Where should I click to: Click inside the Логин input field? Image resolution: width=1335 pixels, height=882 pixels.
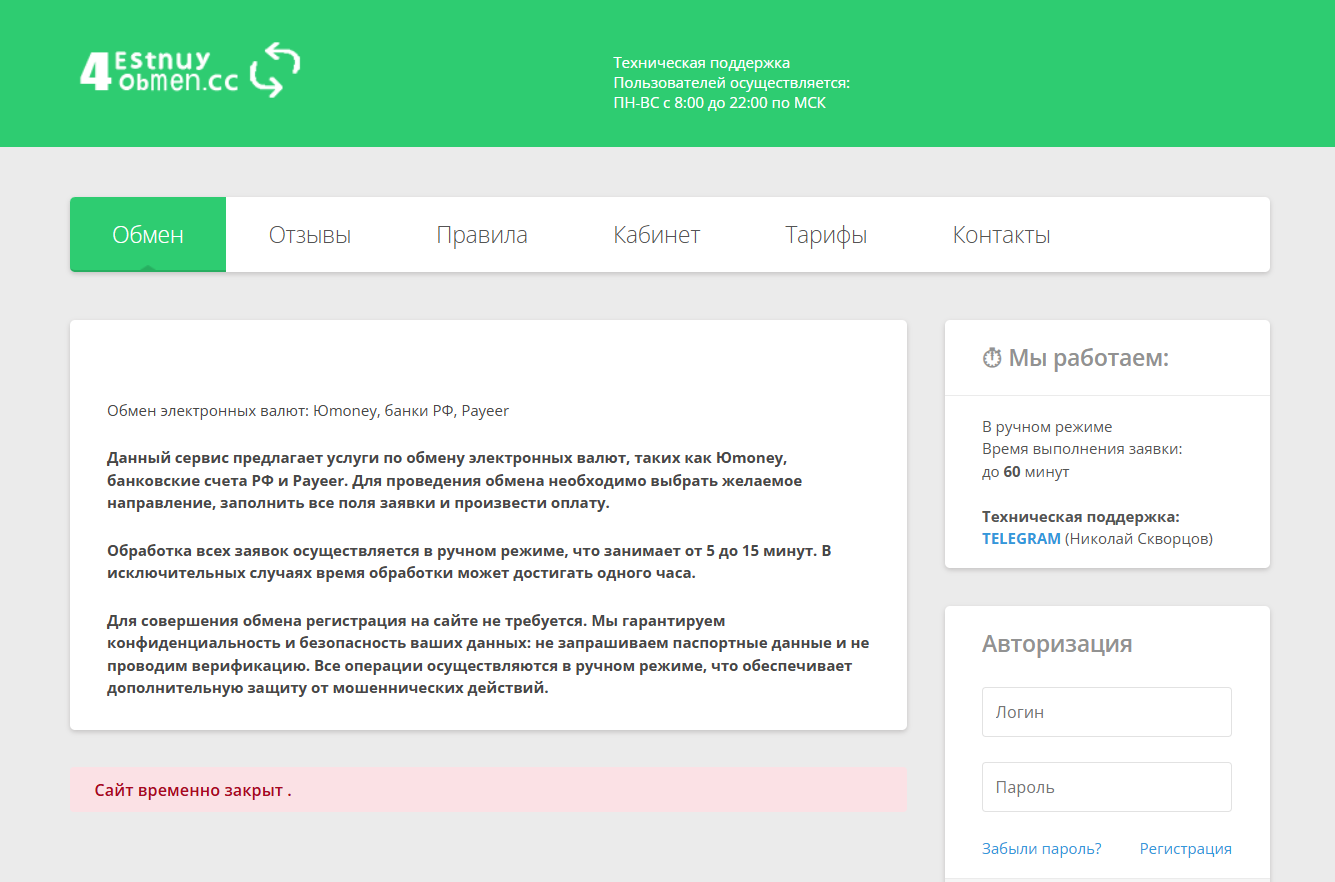pos(1106,711)
